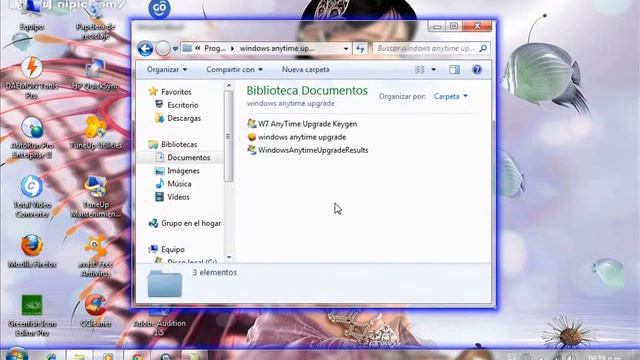Image resolution: width=640 pixels, height=360 pixels.
Task: Toggle the preview pane icon
Action: (454, 69)
